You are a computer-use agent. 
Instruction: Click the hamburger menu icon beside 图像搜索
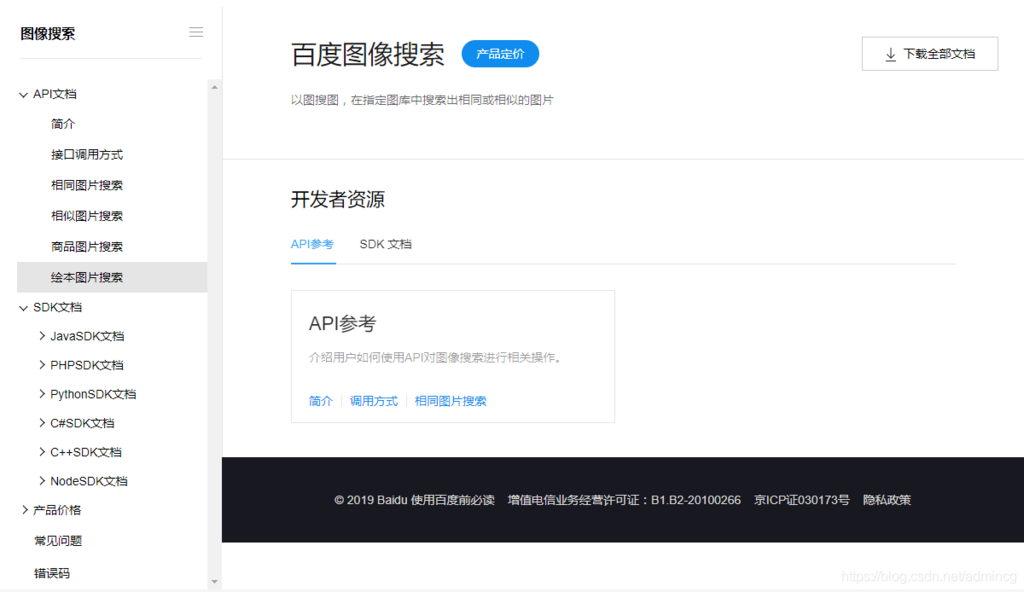pos(196,32)
